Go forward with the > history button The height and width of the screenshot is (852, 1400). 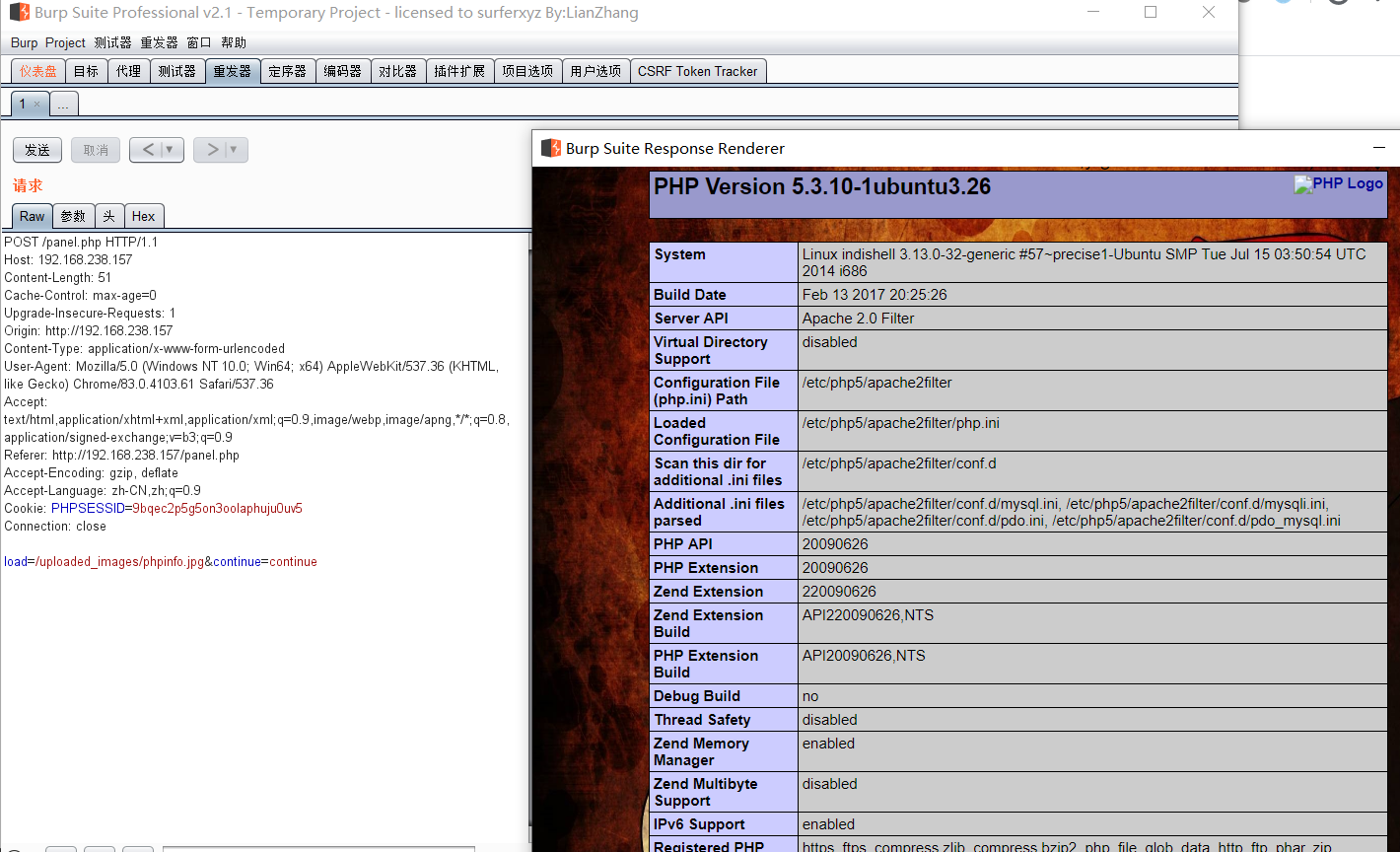(x=212, y=150)
